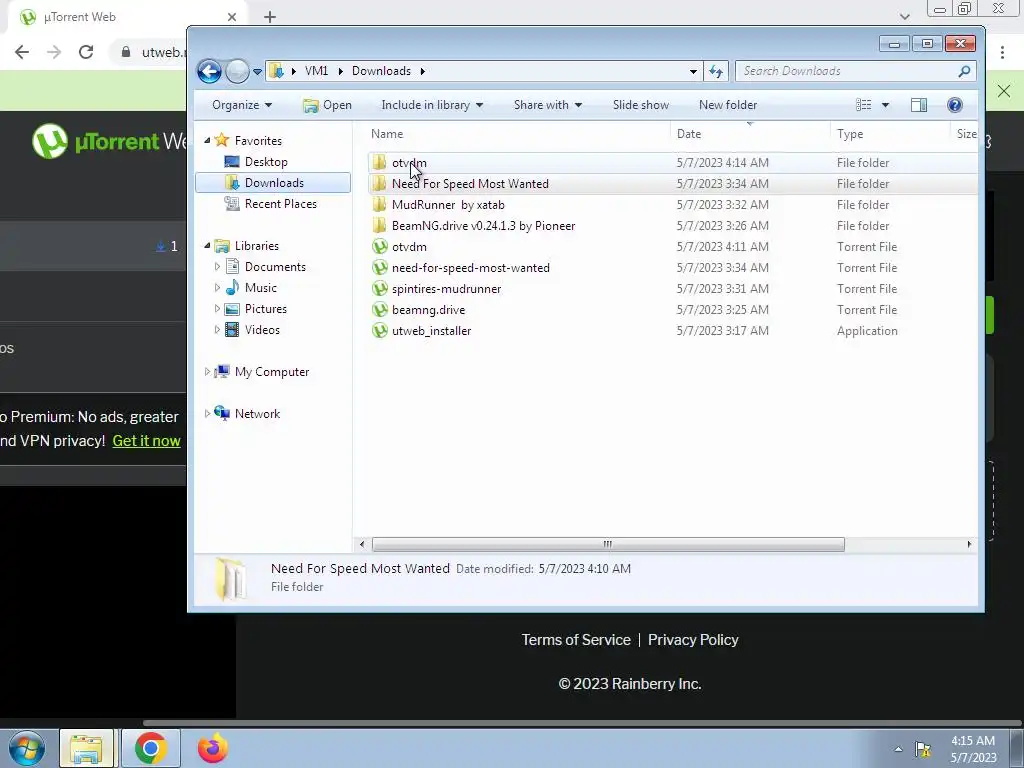1024x768 pixels.
Task: Select Recent Places in Favorites
Action: [x=280, y=204]
